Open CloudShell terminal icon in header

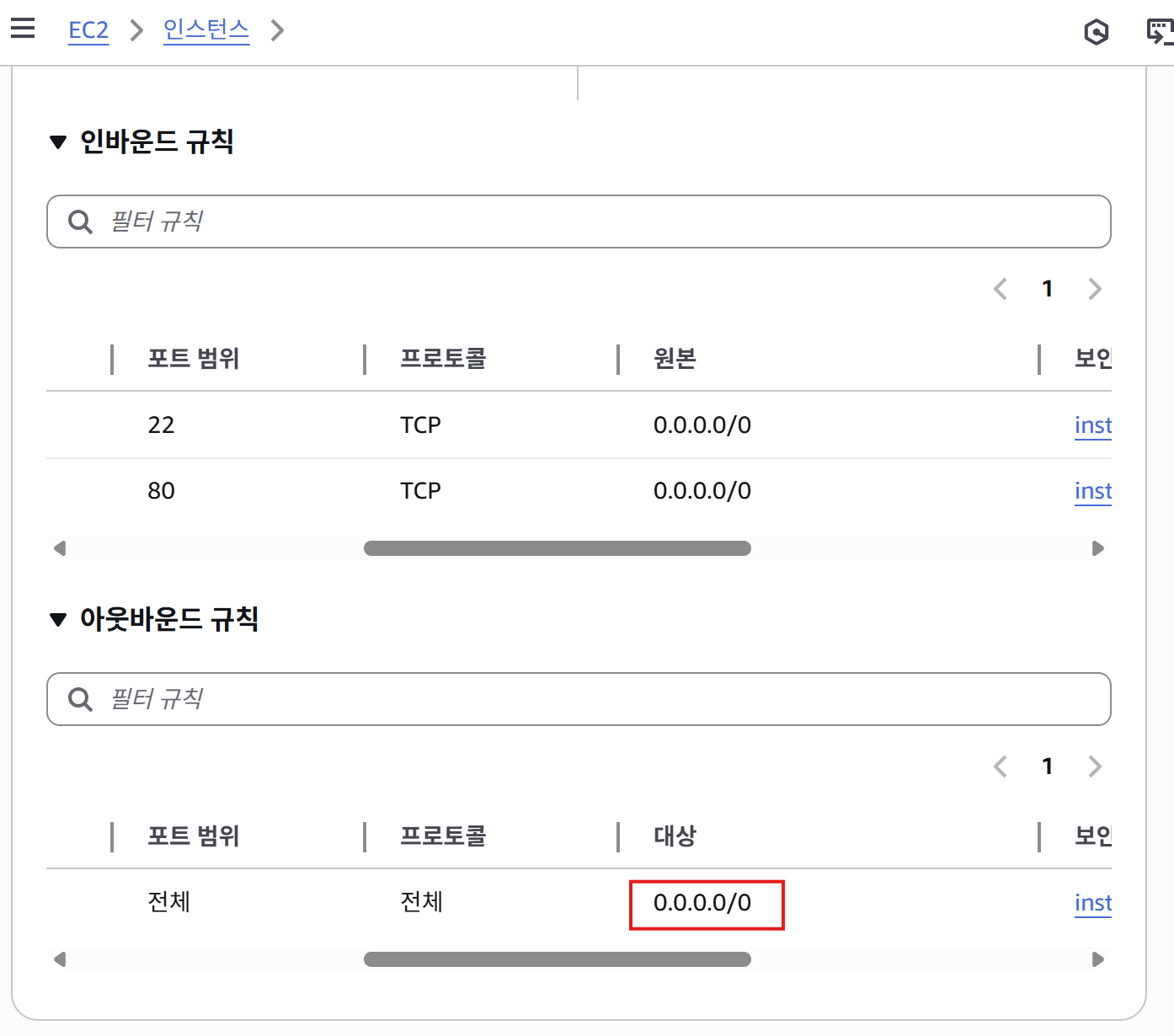pyautogui.click(x=1161, y=32)
